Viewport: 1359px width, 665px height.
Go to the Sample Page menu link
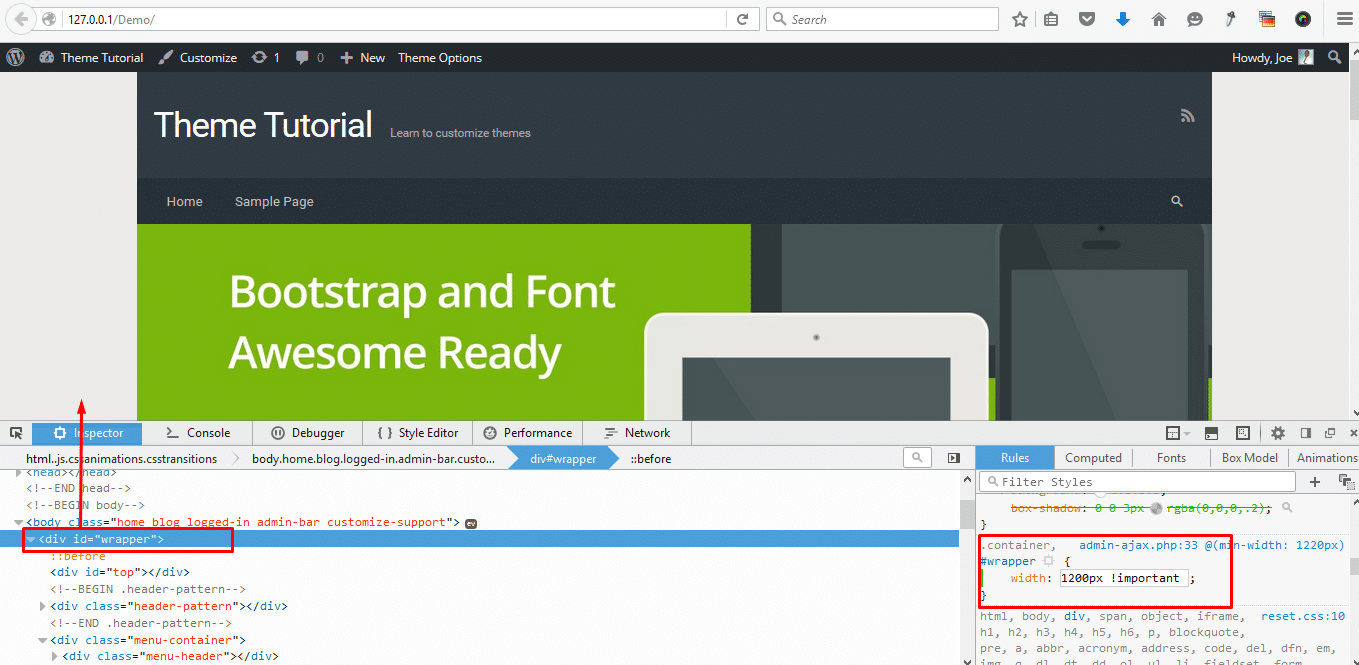[x=274, y=201]
